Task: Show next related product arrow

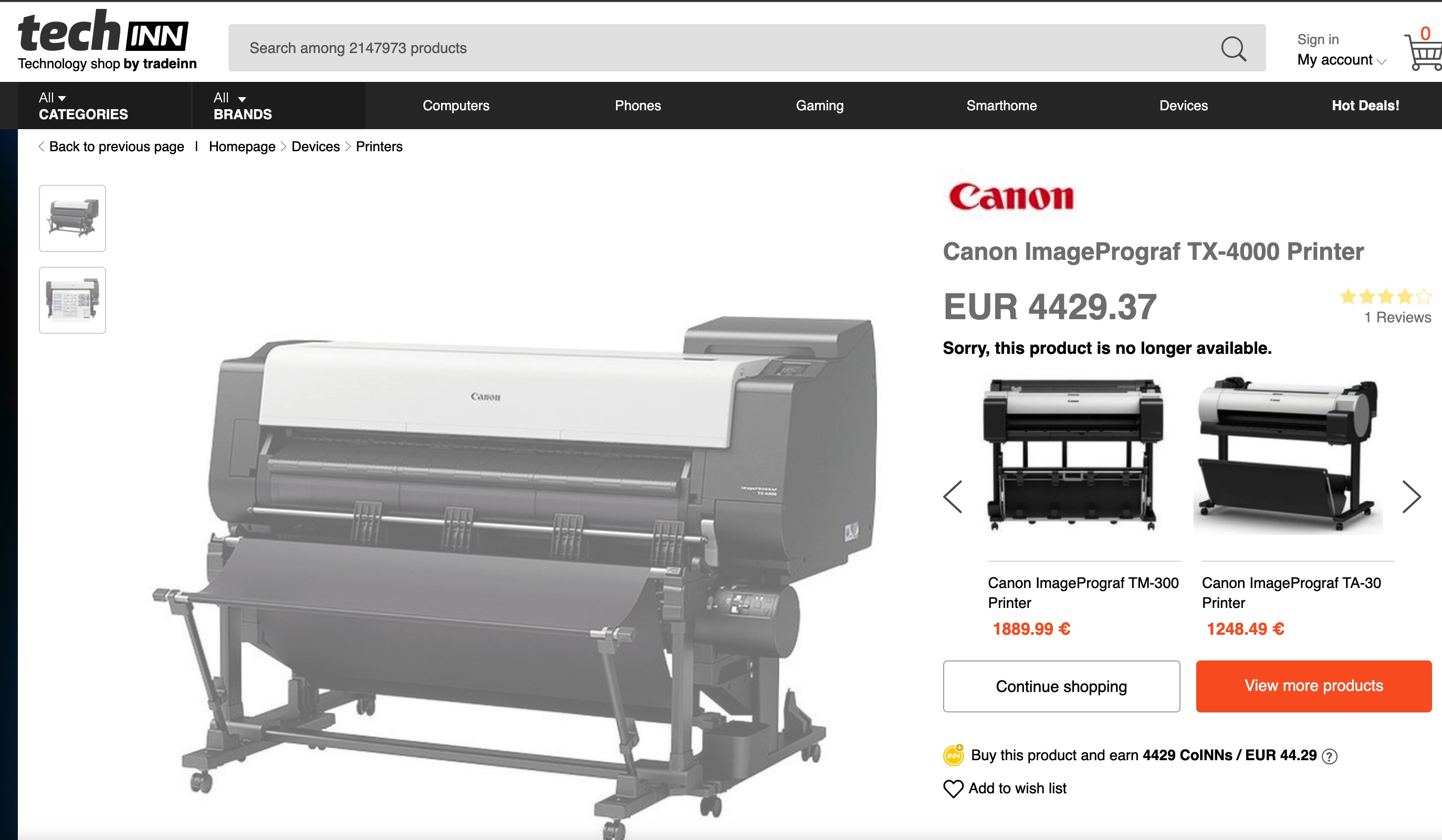Action: tap(1411, 497)
